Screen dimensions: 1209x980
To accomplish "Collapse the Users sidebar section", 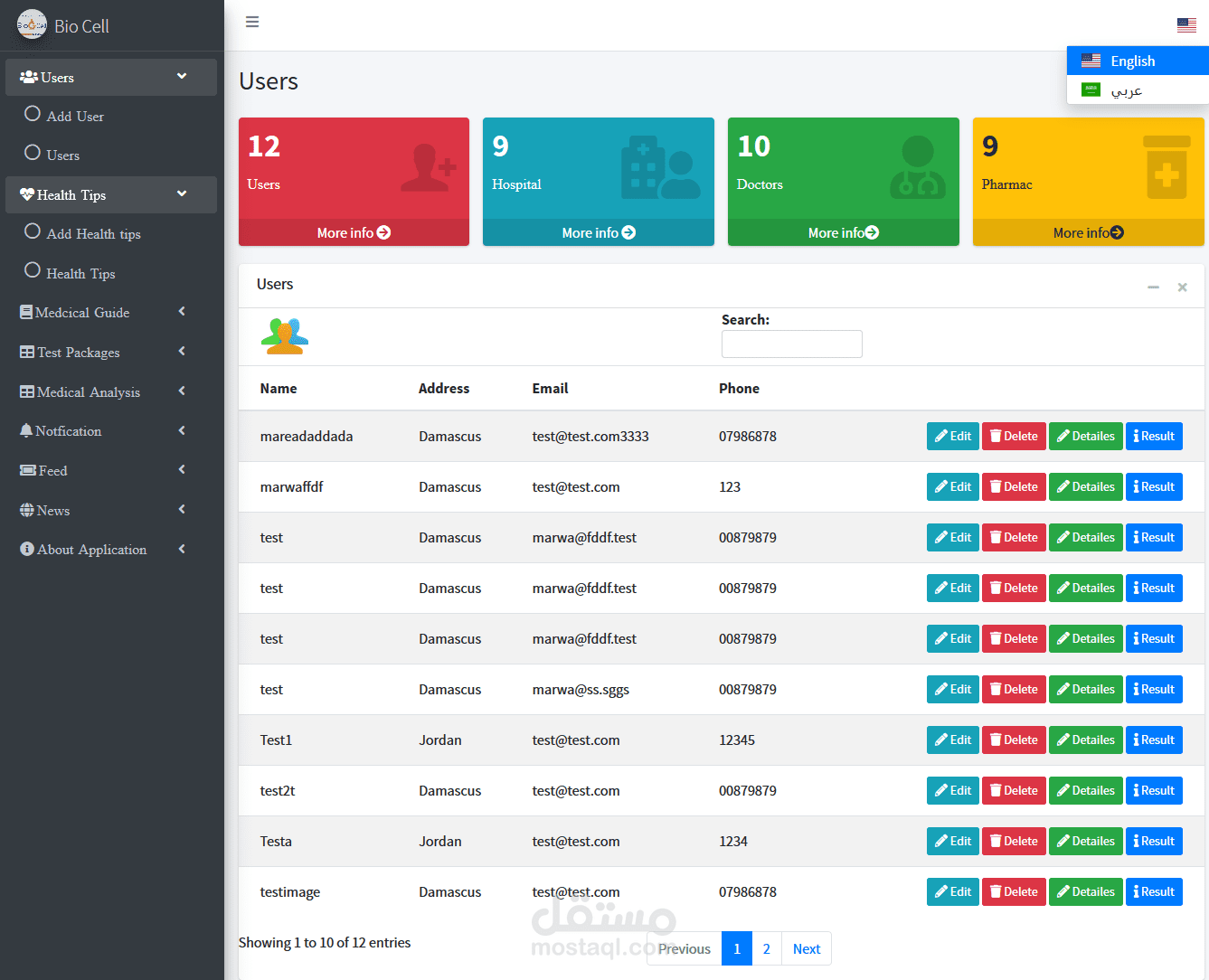I will [111, 77].
